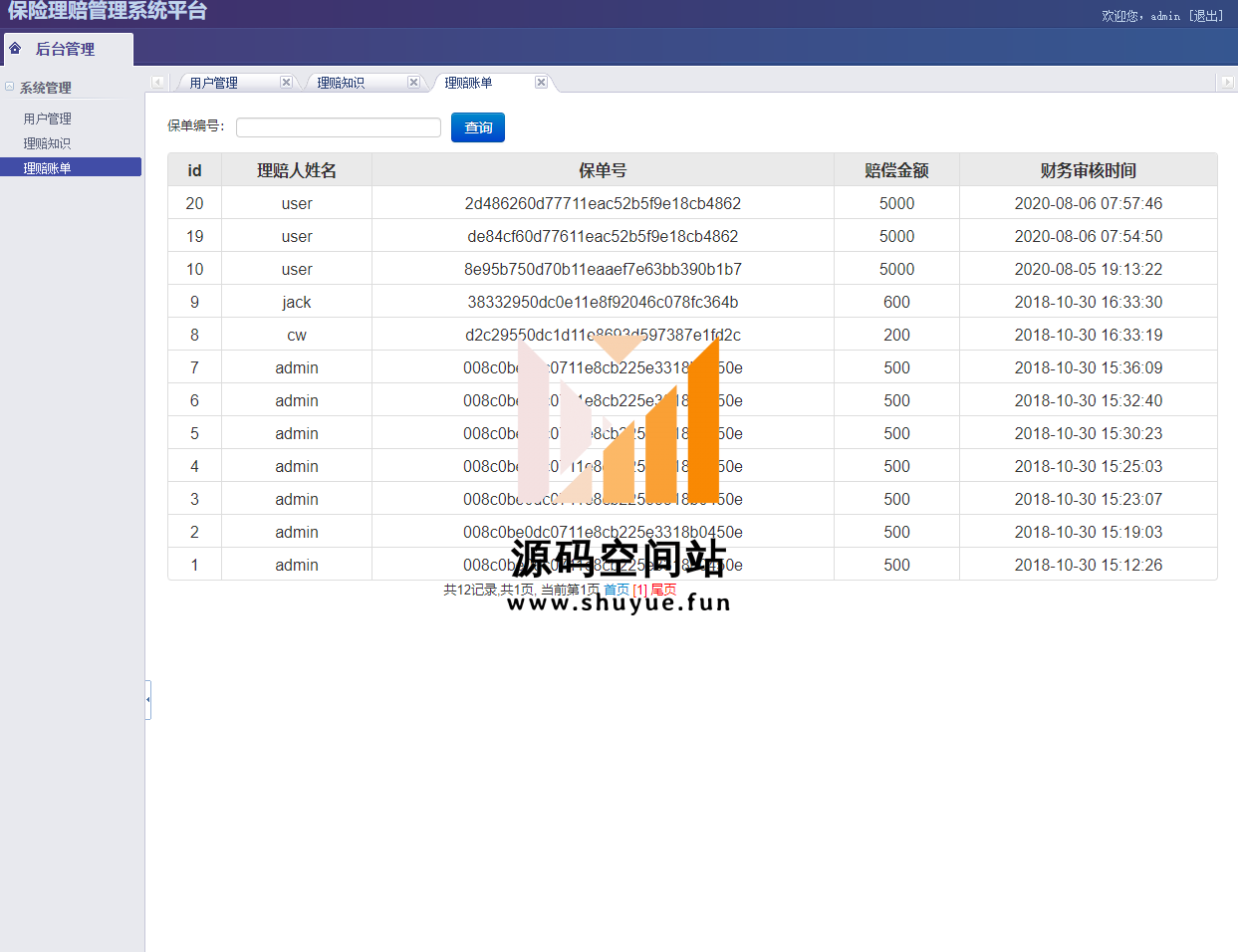
Task: Click the admin name in row id 1
Action: (297, 565)
